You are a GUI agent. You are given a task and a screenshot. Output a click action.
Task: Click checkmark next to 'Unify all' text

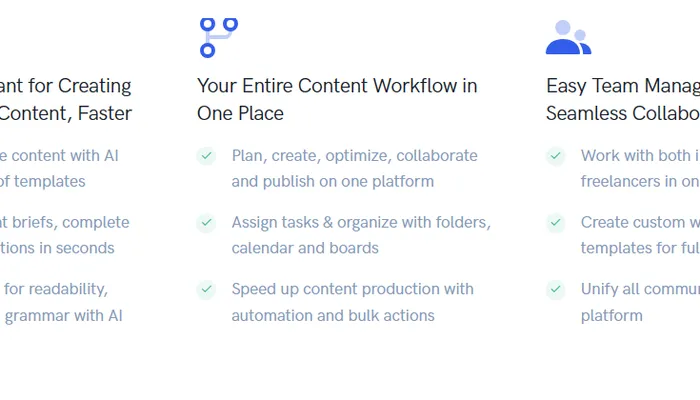point(555,290)
